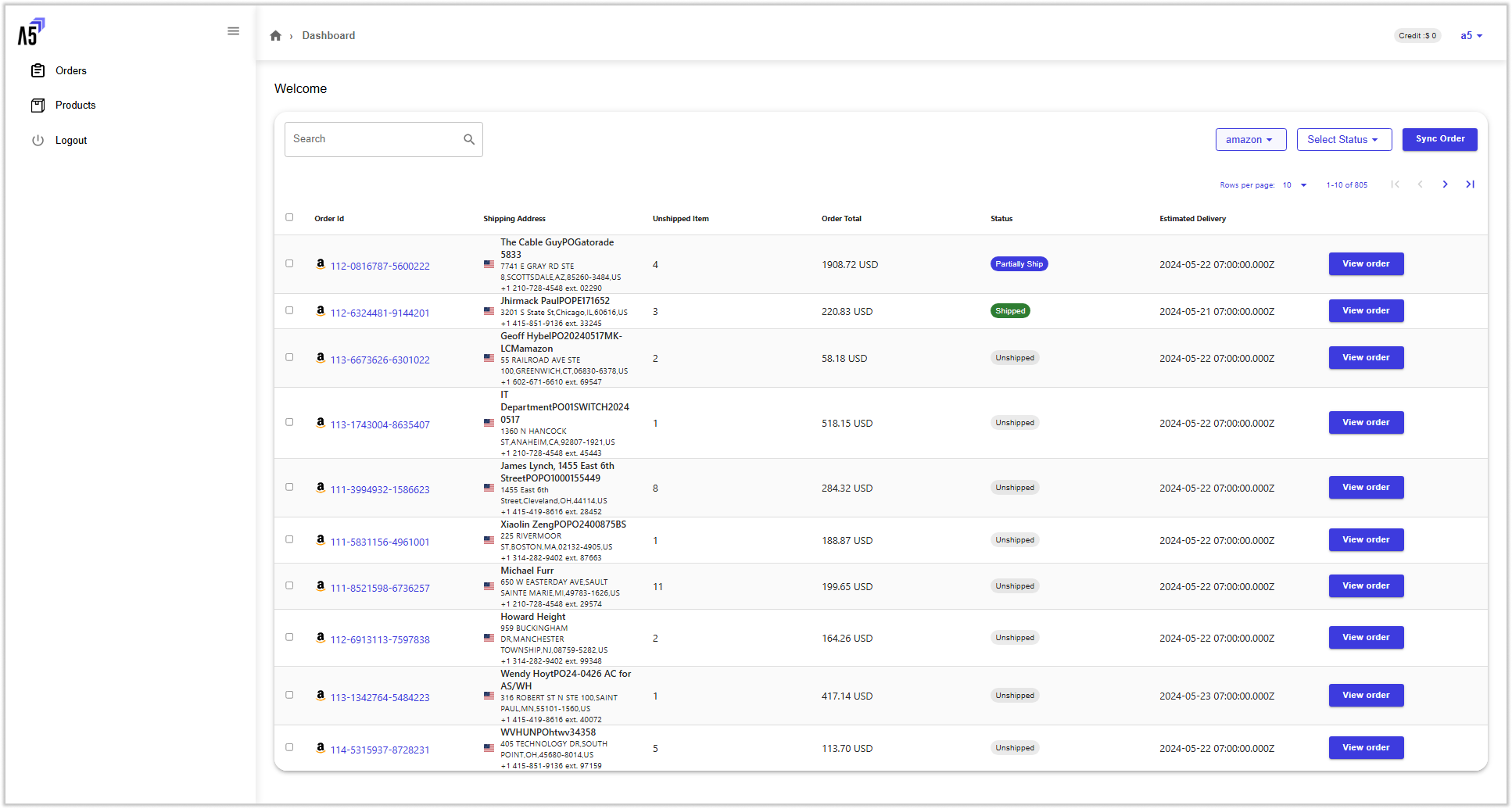Toggle the hamburger sidebar menu
Screen dimensions: 1512x809
pyautogui.click(x=233, y=31)
